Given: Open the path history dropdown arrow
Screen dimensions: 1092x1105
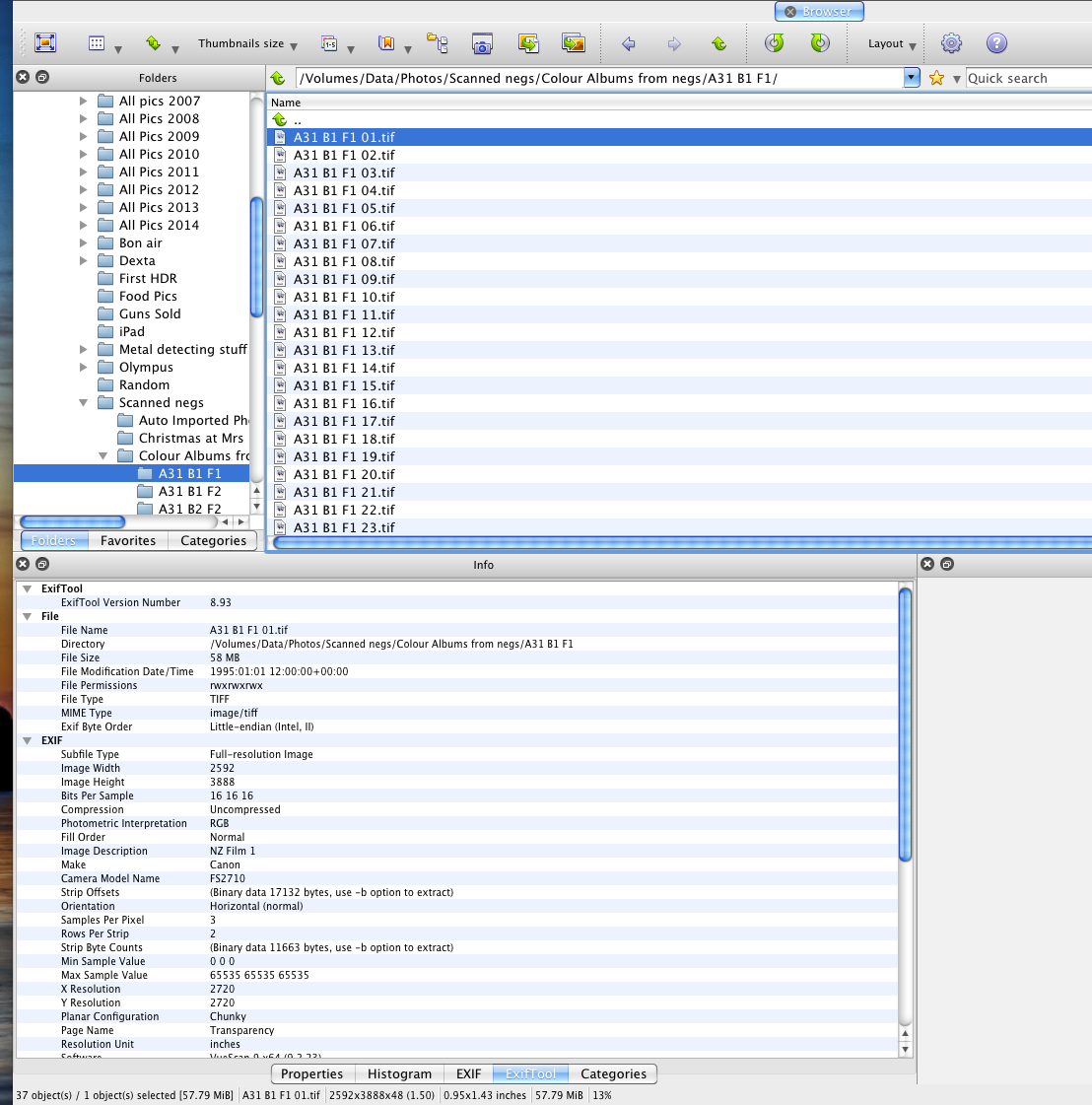Looking at the screenshot, I should (x=911, y=78).
